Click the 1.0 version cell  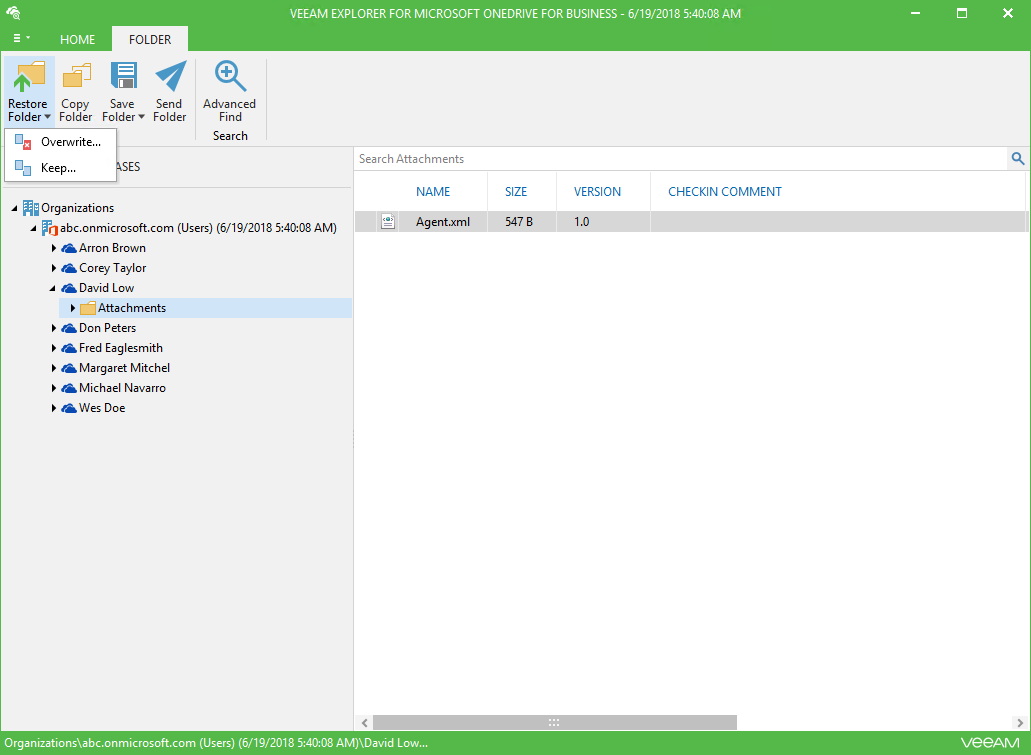(581, 222)
